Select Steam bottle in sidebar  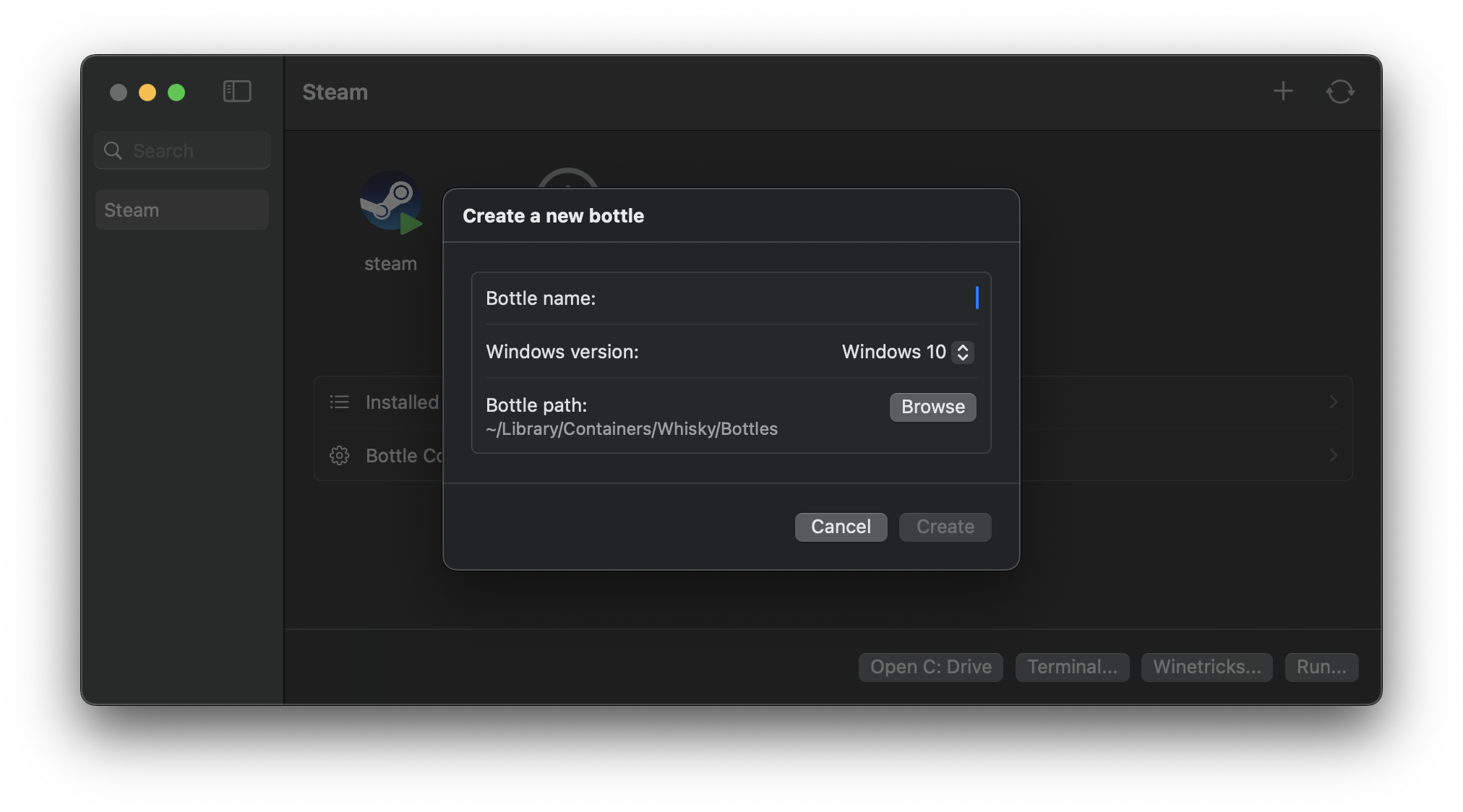(181, 210)
